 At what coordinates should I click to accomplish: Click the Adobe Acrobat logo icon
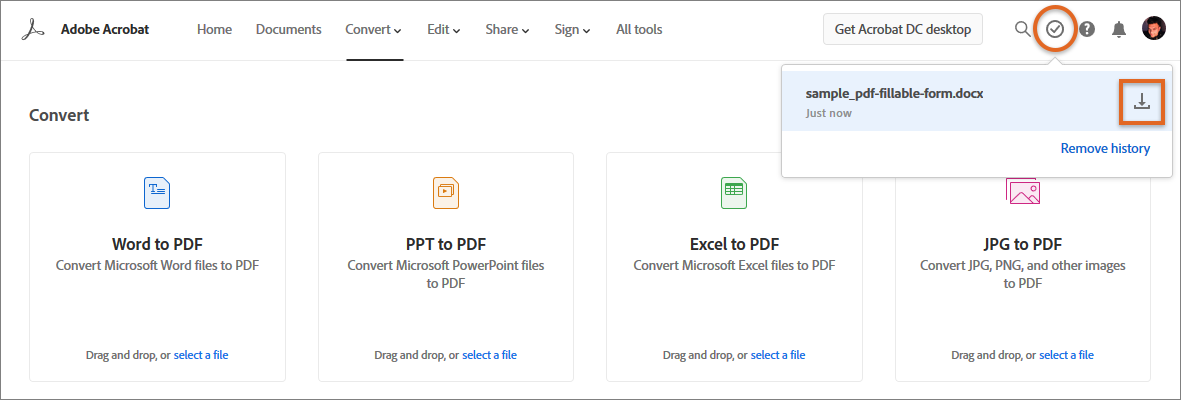tap(33, 29)
